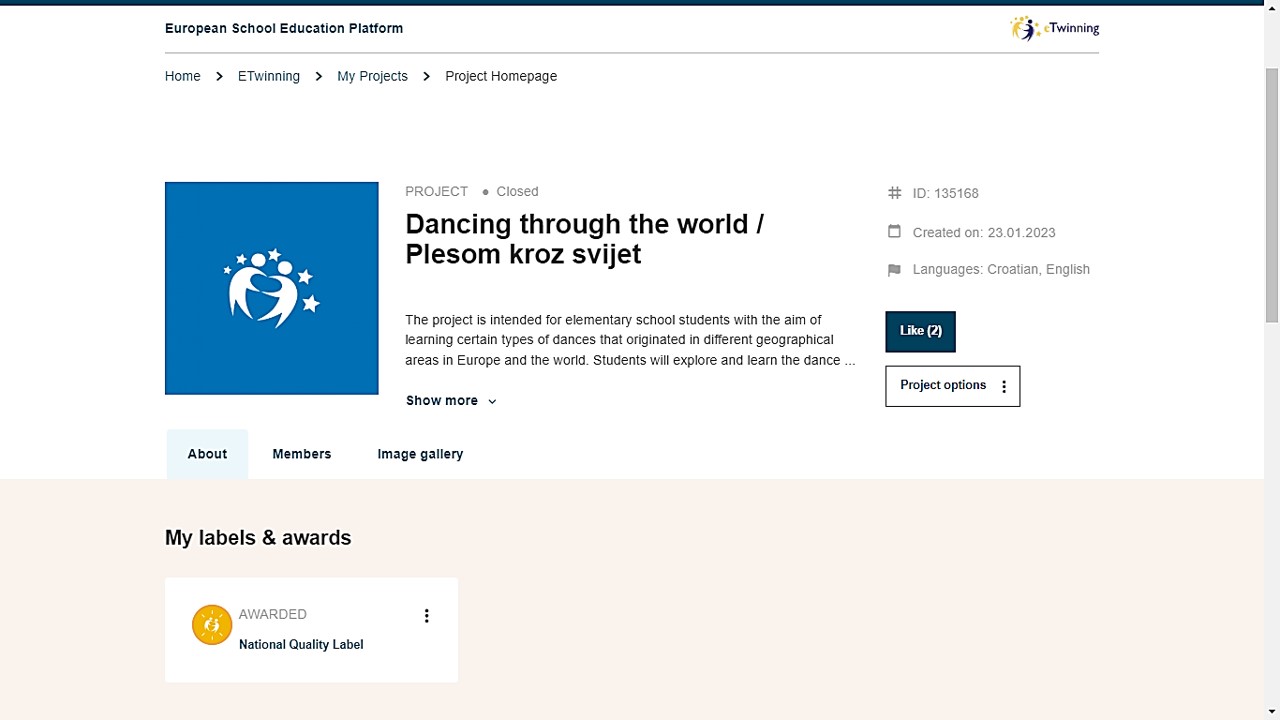Click the project description paragraph
The height and width of the screenshot is (720, 1280).
(x=630, y=340)
